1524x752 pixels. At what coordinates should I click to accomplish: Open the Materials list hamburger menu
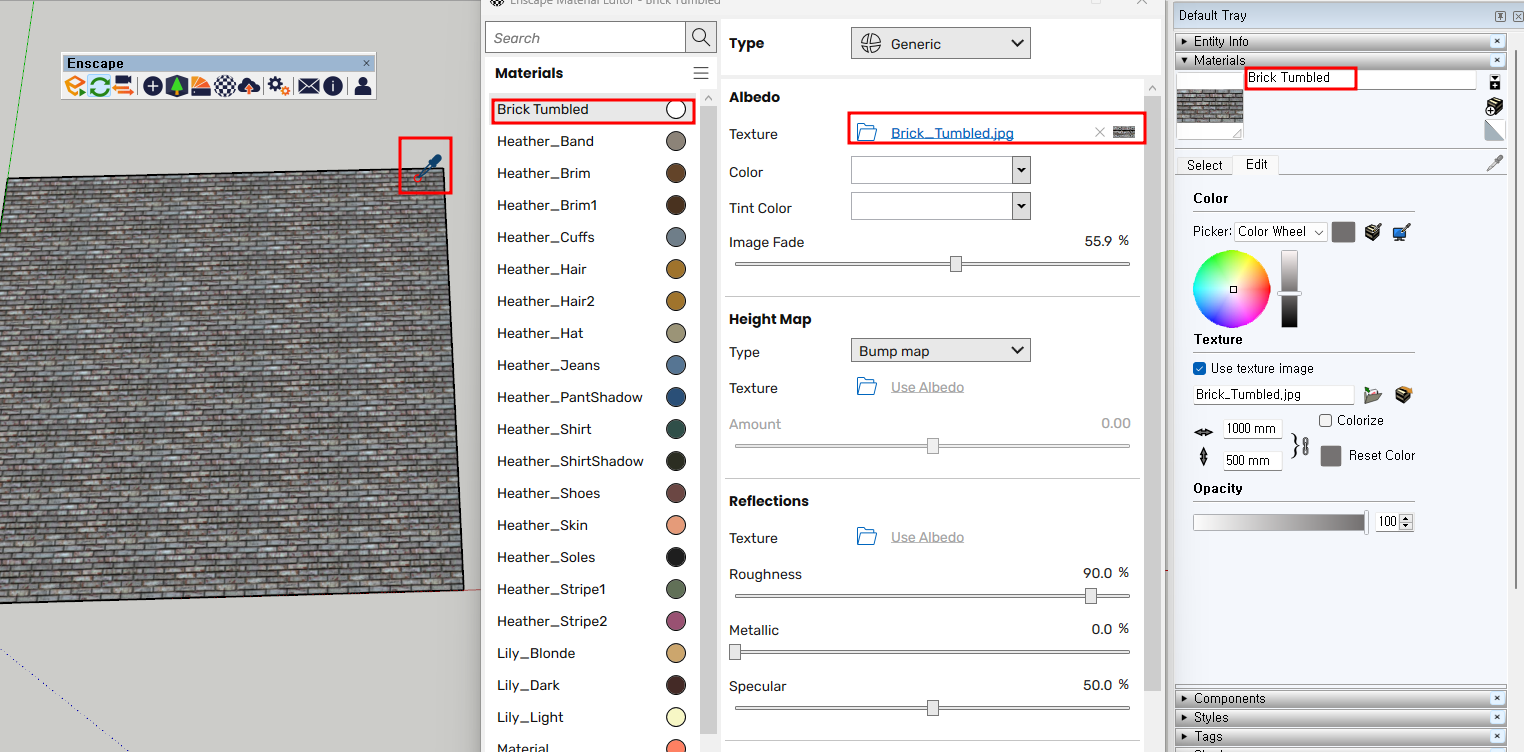point(701,73)
